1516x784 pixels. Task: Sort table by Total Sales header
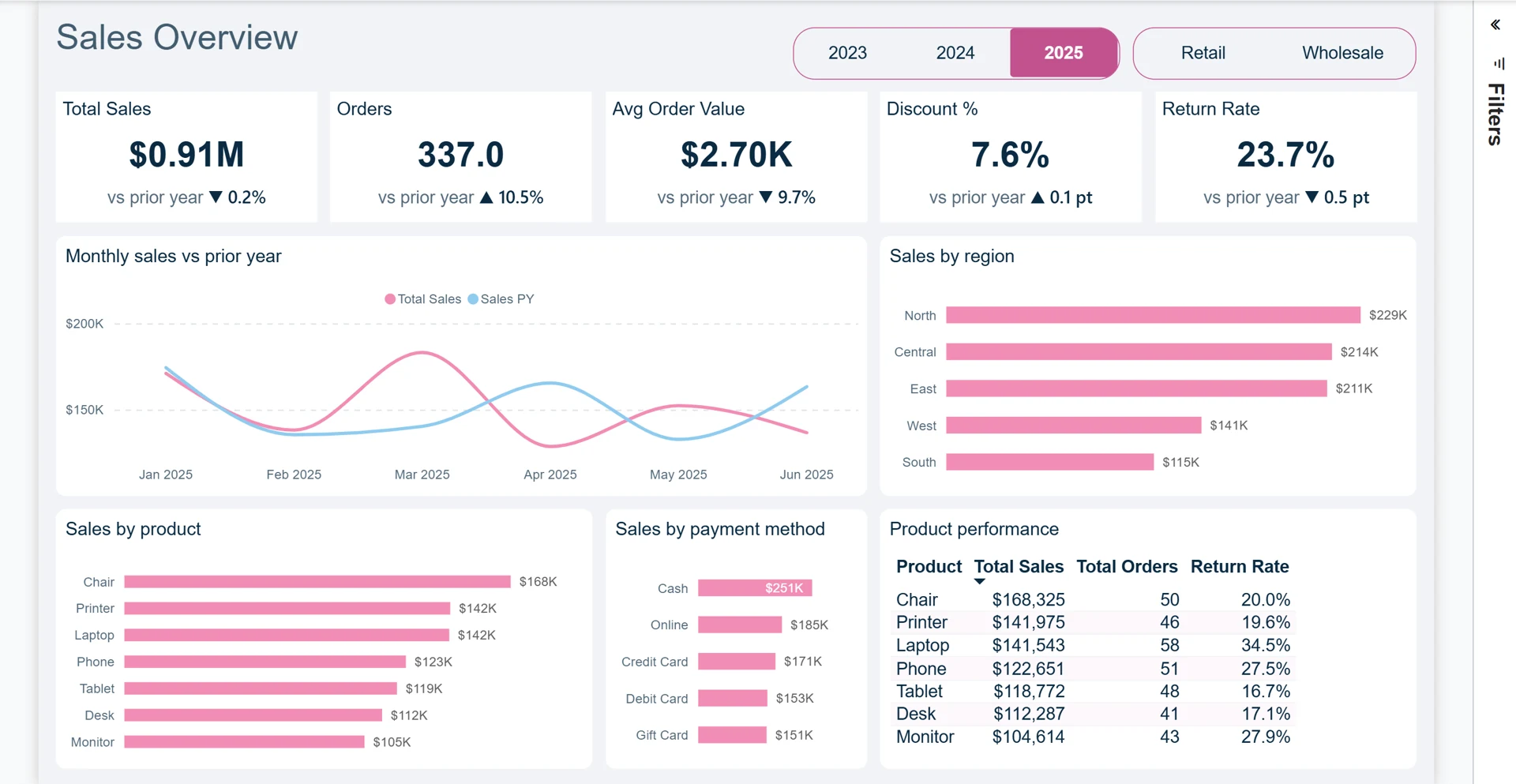point(1019,567)
